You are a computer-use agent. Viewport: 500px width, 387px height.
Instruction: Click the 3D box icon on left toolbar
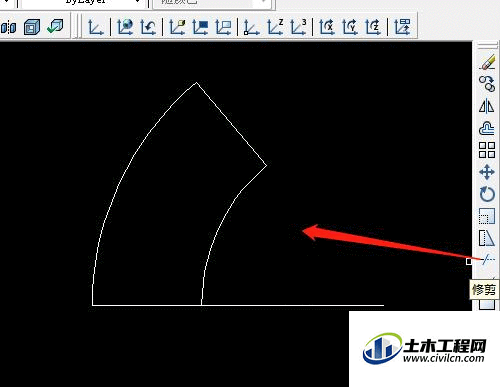(32, 27)
